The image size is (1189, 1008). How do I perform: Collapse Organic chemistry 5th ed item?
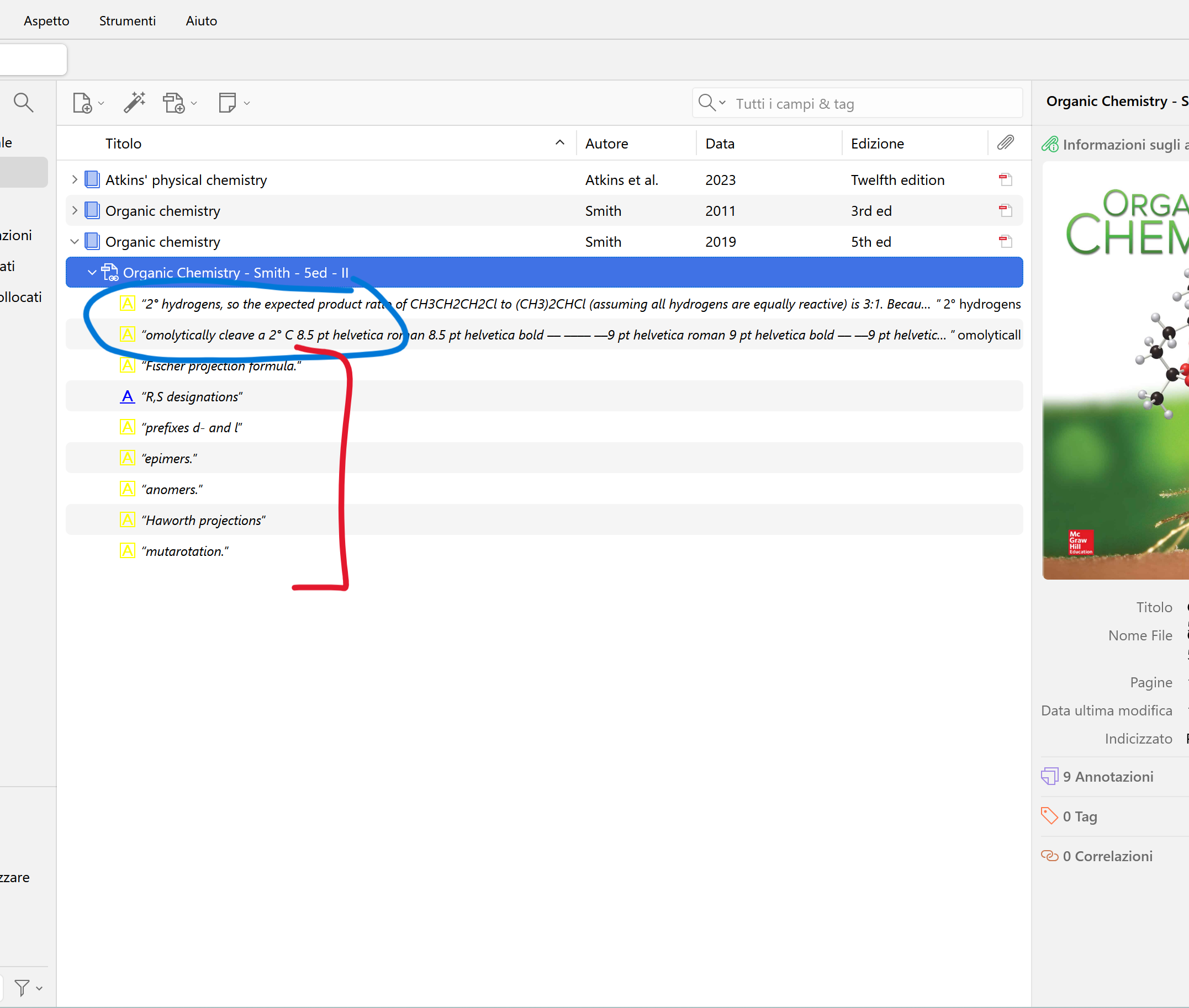[x=75, y=242]
